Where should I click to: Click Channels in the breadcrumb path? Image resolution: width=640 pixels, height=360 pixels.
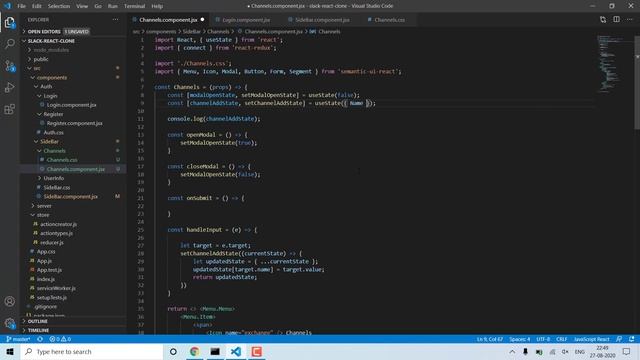click(218, 31)
